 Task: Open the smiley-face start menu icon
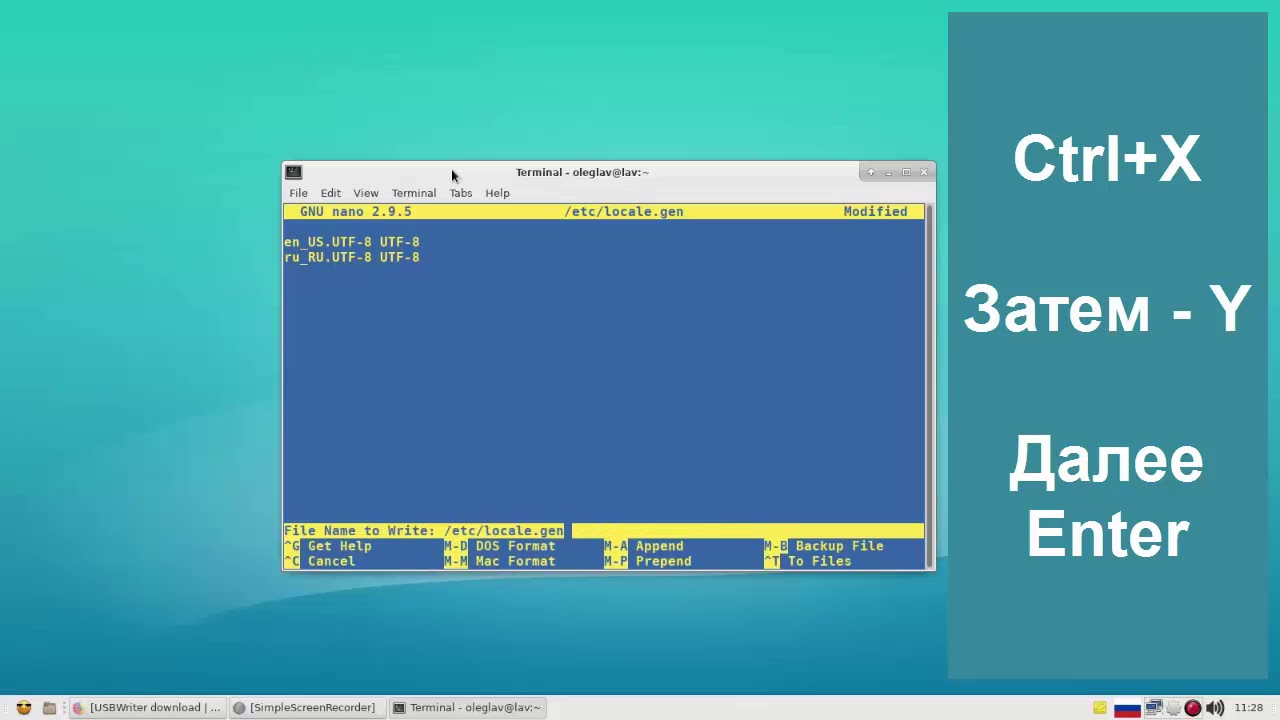[24, 707]
